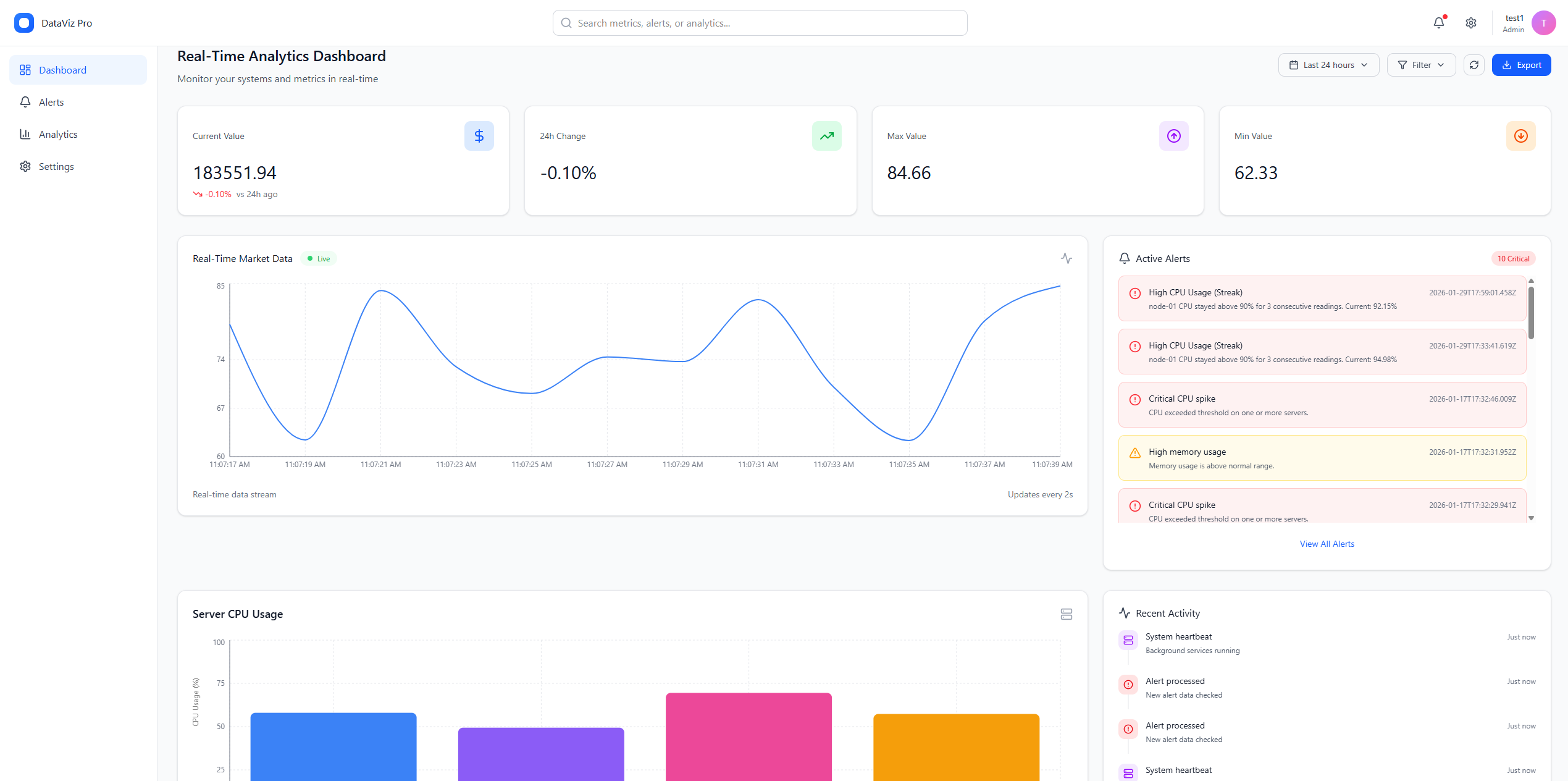Click alert icon of 94.98% CPU streak alert
This screenshot has width=1568, height=781.
(x=1134, y=347)
